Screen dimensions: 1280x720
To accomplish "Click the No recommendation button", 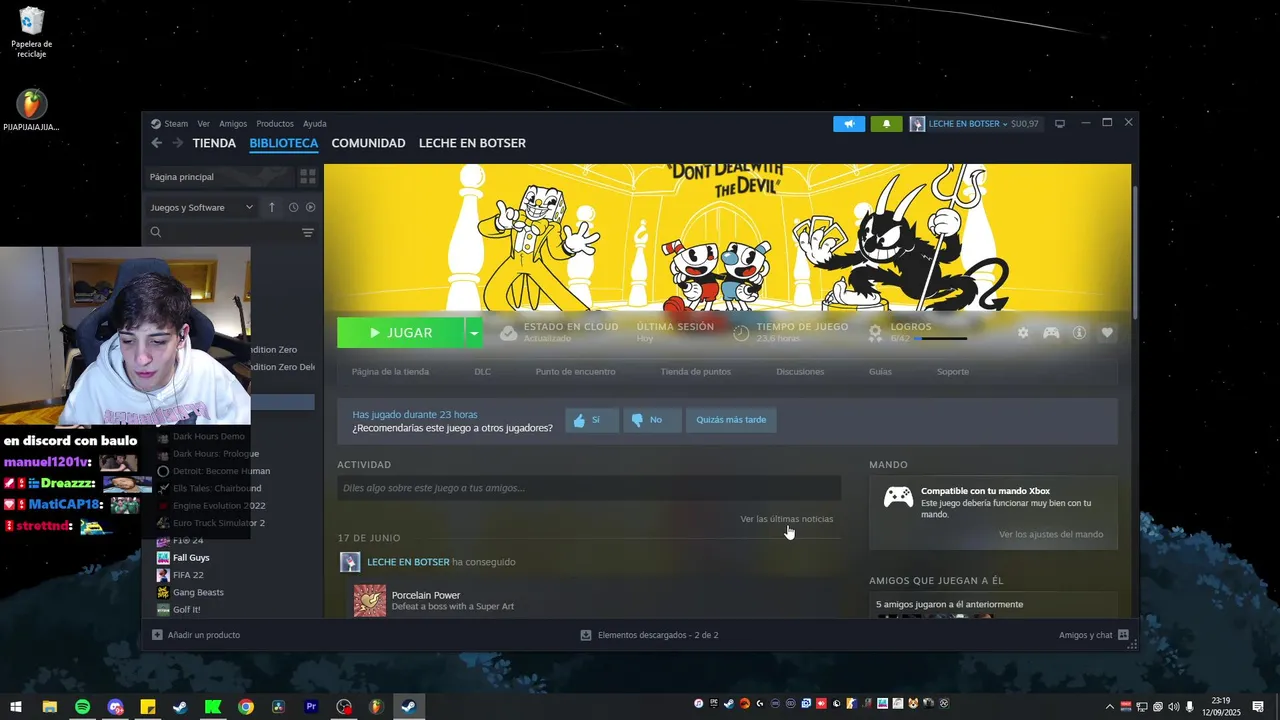I will coord(652,420).
